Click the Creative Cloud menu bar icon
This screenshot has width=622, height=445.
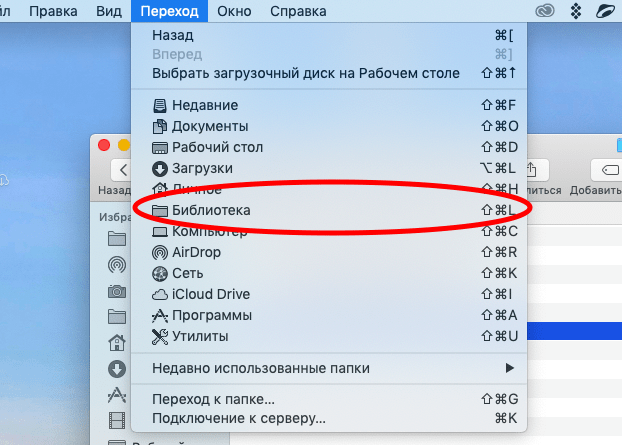545,11
